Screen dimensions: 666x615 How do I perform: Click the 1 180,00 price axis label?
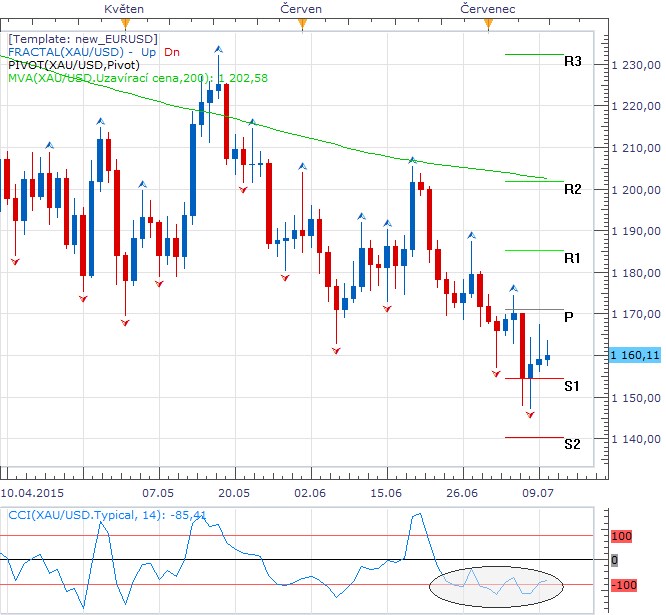pyautogui.click(x=636, y=273)
